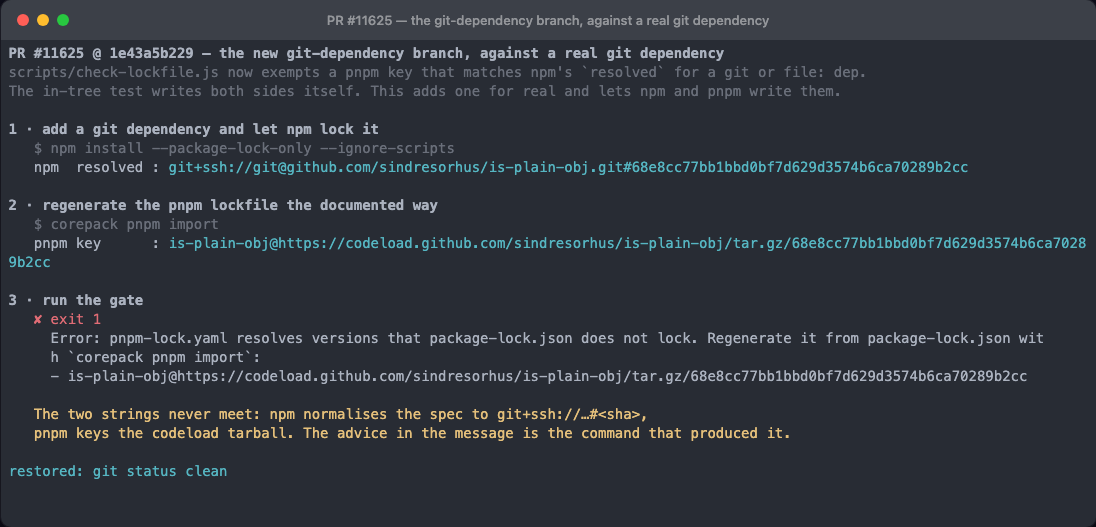
Task: Click the 'Error: pnpm-lock.yaml resolves versions' line
Action: tap(547, 338)
